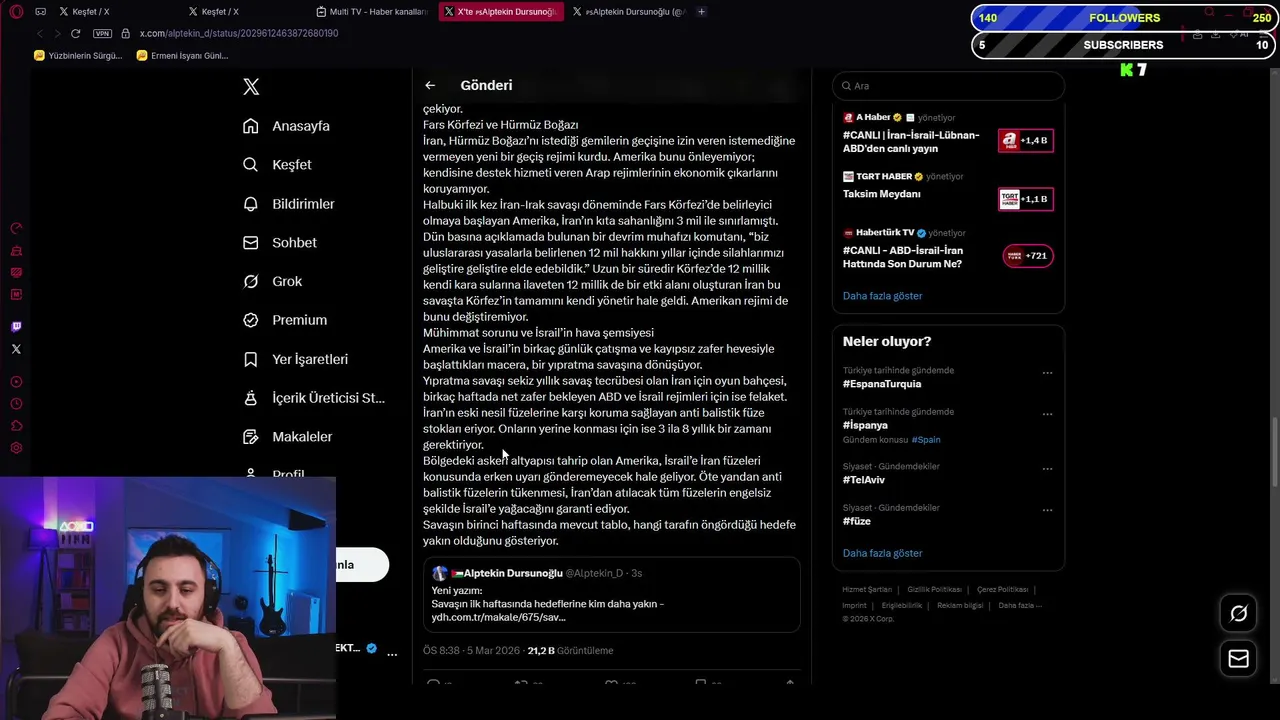This screenshot has width=1280, height=720.
Task: Open Yer İşaretleri bookmarks
Action: (295, 359)
